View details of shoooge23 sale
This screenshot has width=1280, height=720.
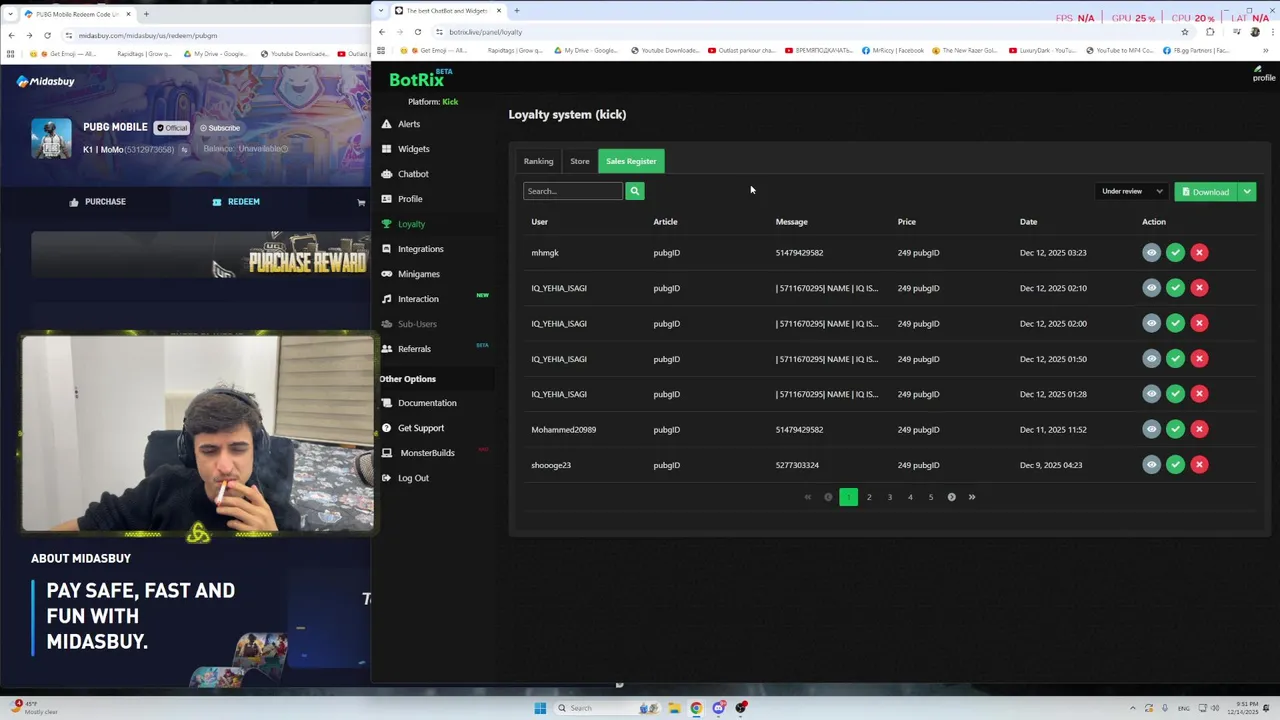click(1151, 465)
